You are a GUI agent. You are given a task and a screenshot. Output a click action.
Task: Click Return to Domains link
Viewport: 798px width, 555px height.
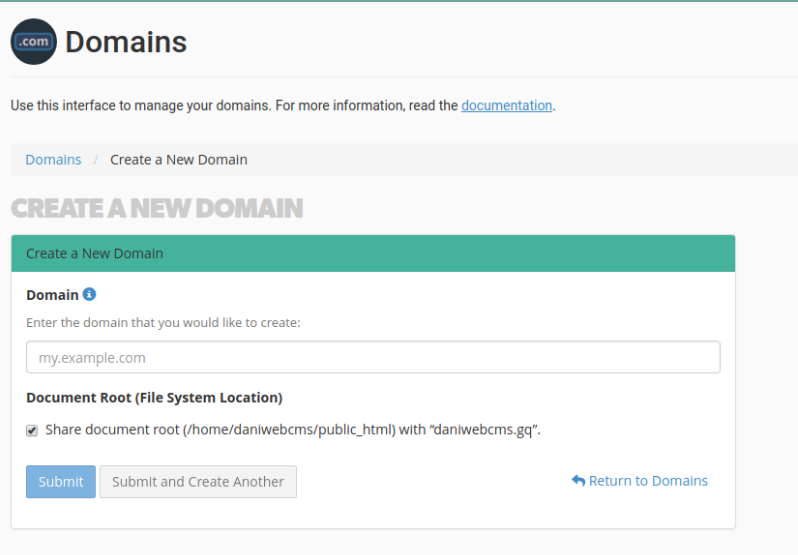[x=640, y=481]
